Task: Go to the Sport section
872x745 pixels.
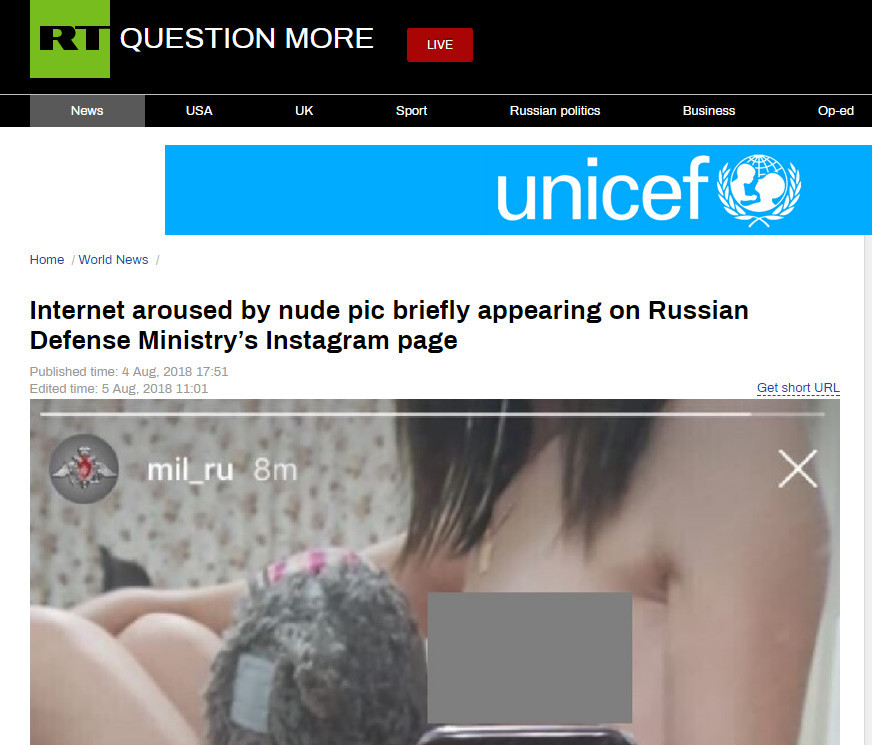Action: 411,111
